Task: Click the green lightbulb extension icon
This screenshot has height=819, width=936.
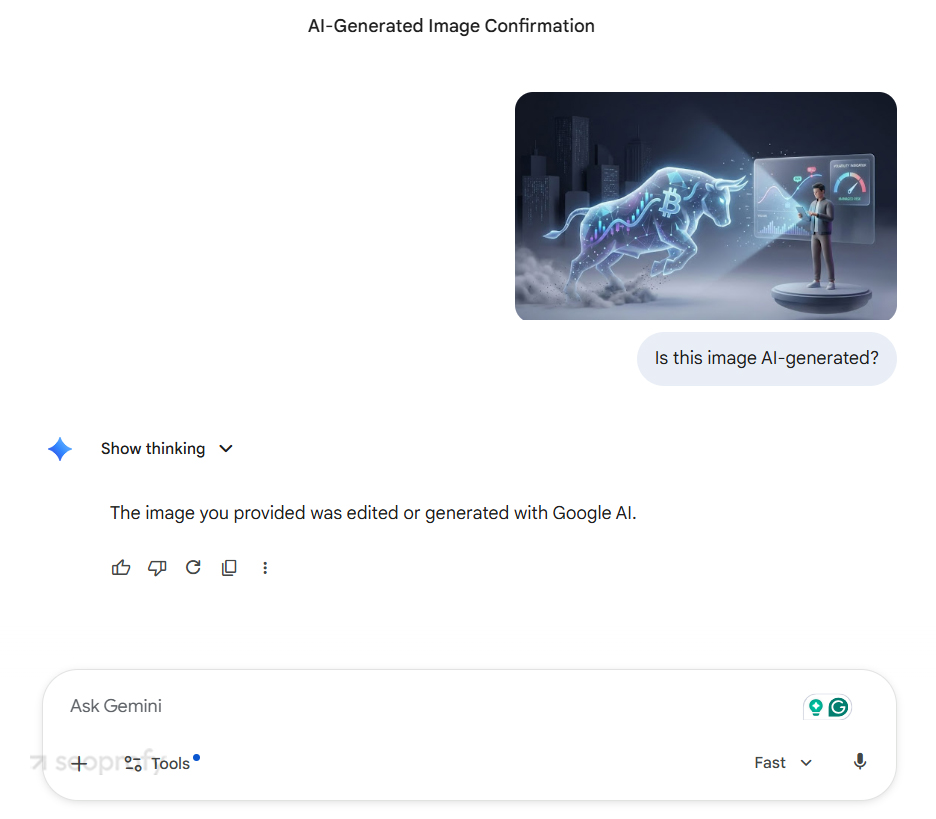Action: point(815,707)
